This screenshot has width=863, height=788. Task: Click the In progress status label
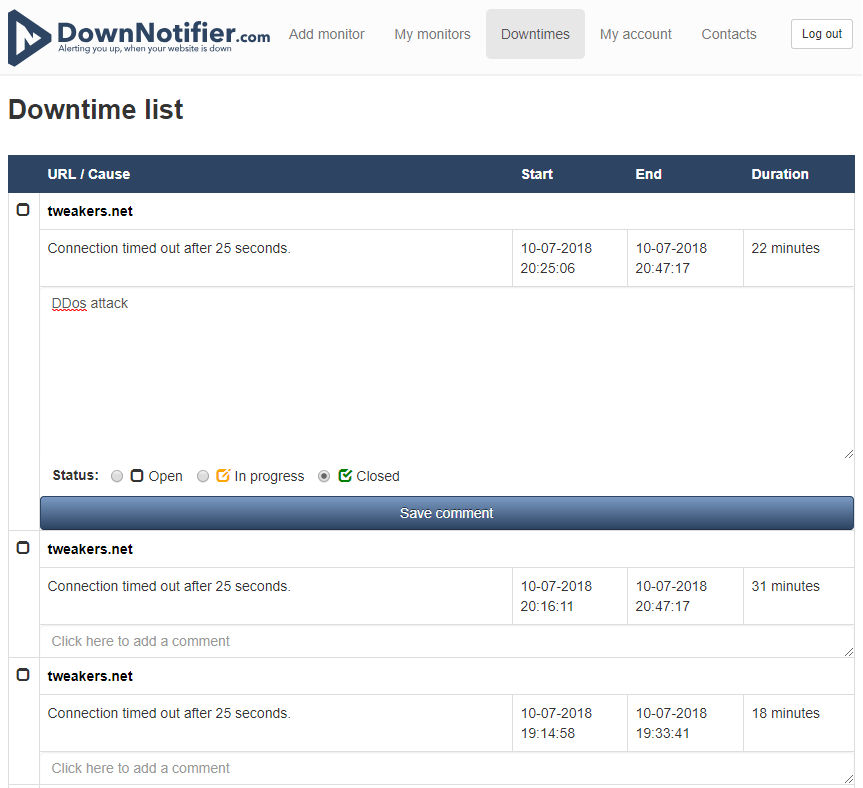(269, 476)
